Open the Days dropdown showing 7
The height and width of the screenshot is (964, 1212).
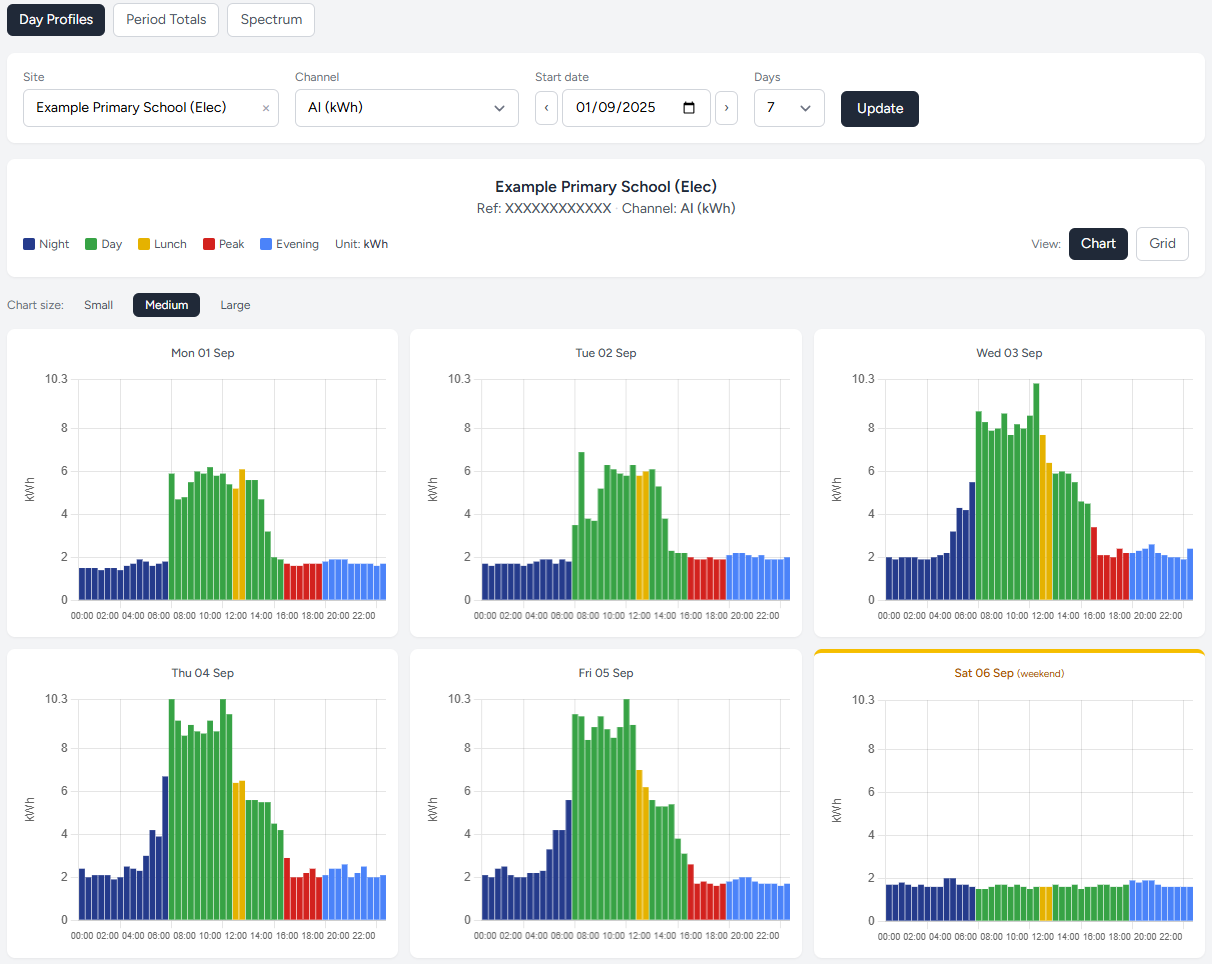tap(789, 108)
